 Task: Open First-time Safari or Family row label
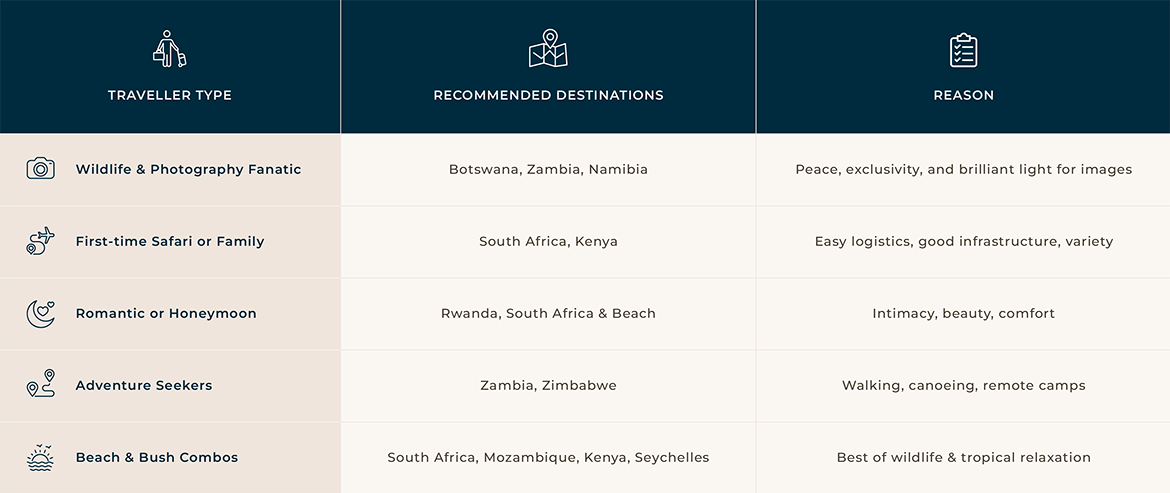(x=170, y=242)
